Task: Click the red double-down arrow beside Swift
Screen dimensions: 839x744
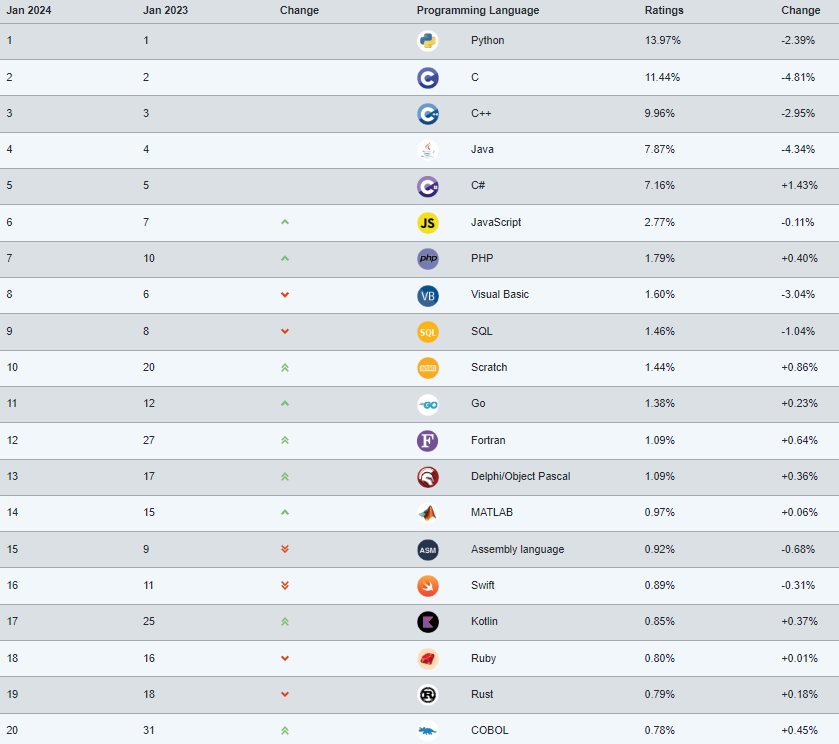Action: 285,586
